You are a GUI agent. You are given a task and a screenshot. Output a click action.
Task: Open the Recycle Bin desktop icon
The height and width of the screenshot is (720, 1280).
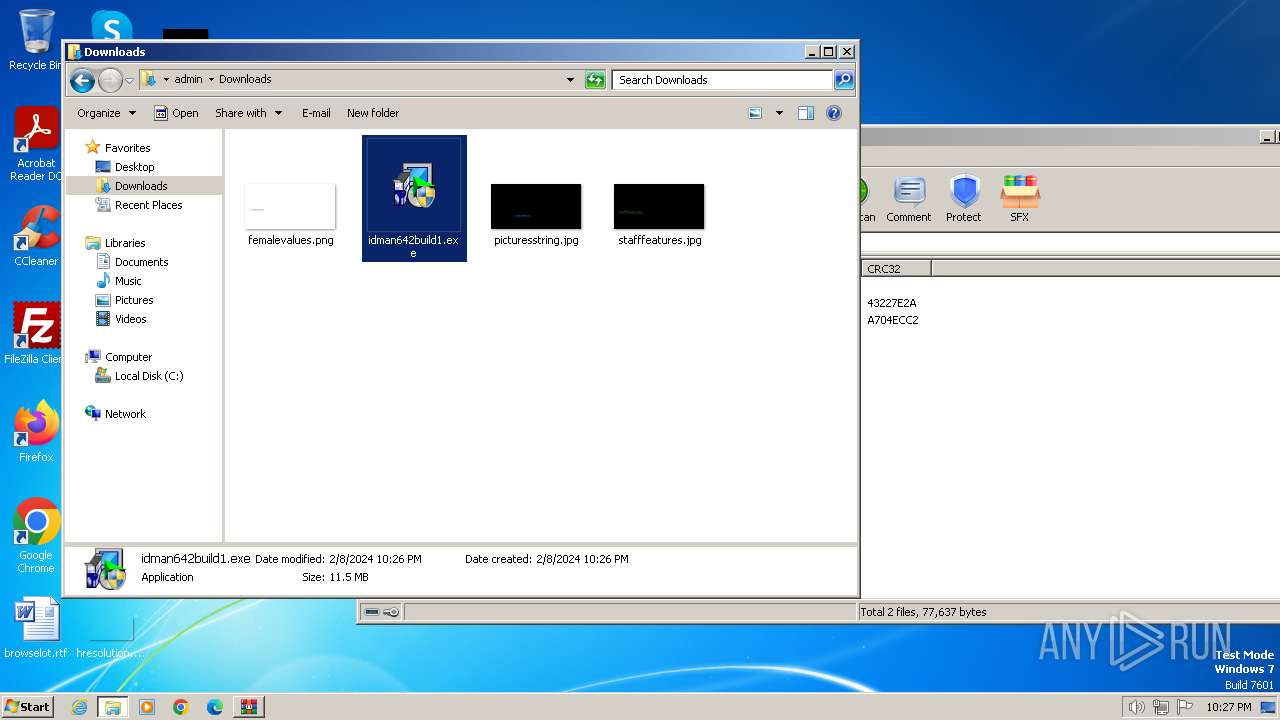[x=36, y=40]
